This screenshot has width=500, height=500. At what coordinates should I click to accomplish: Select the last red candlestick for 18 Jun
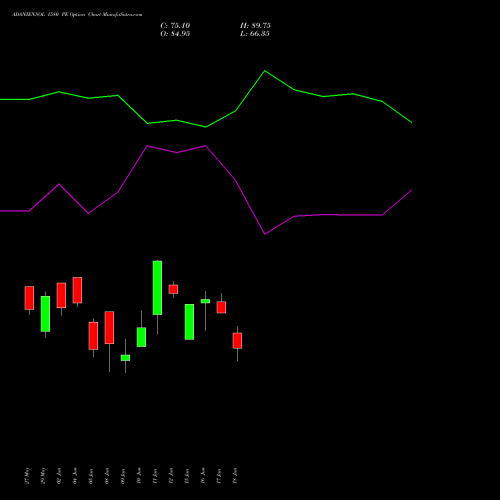[x=237, y=341]
